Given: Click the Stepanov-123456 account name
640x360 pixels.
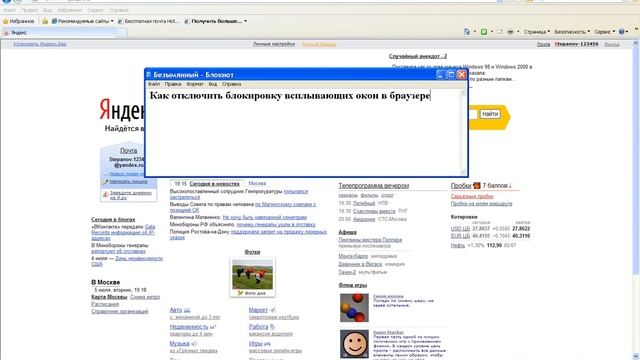Looking at the screenshot, I should tap(576, 44).
